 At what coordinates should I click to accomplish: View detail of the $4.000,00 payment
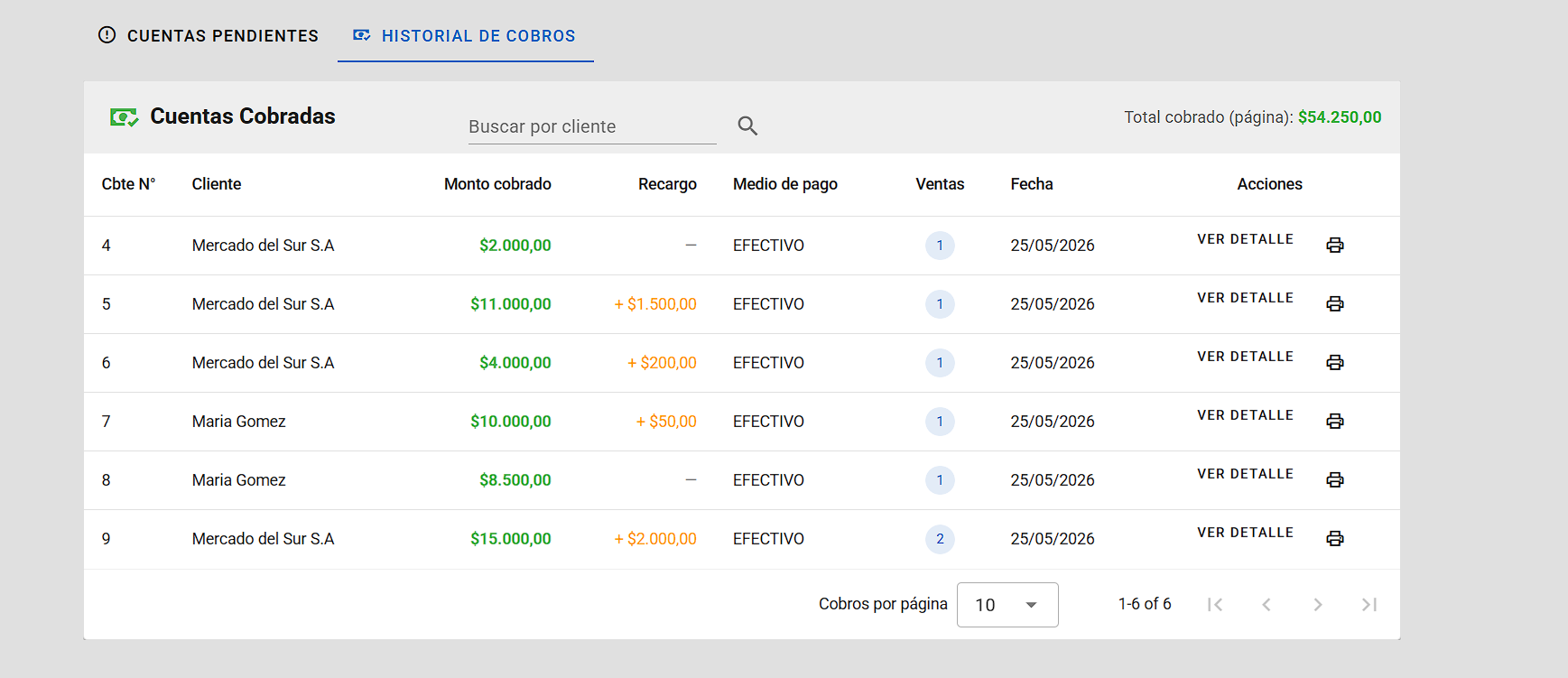point(1245,357)
